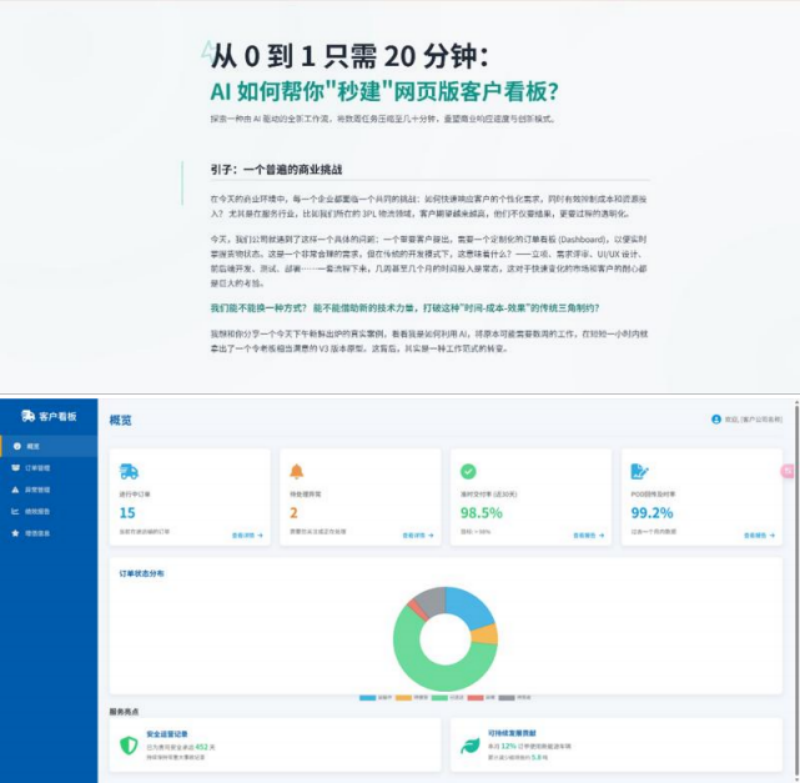Click the star icon for 增值服务

(x=13, y=533)
